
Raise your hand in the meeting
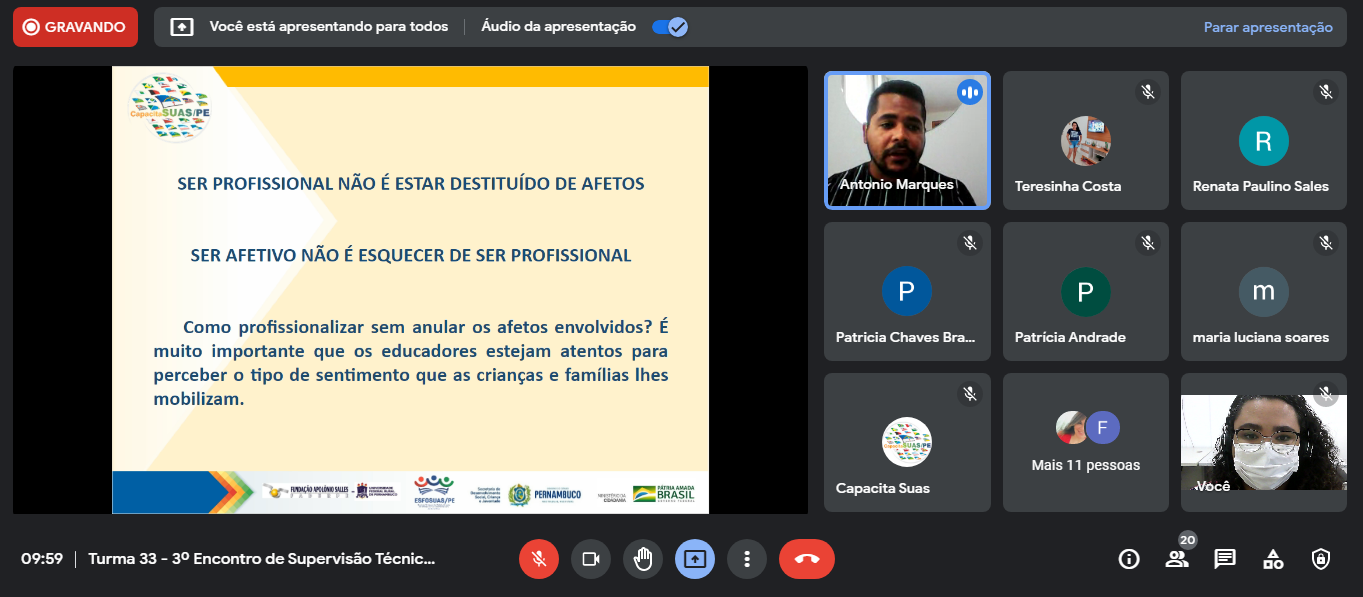643,559
